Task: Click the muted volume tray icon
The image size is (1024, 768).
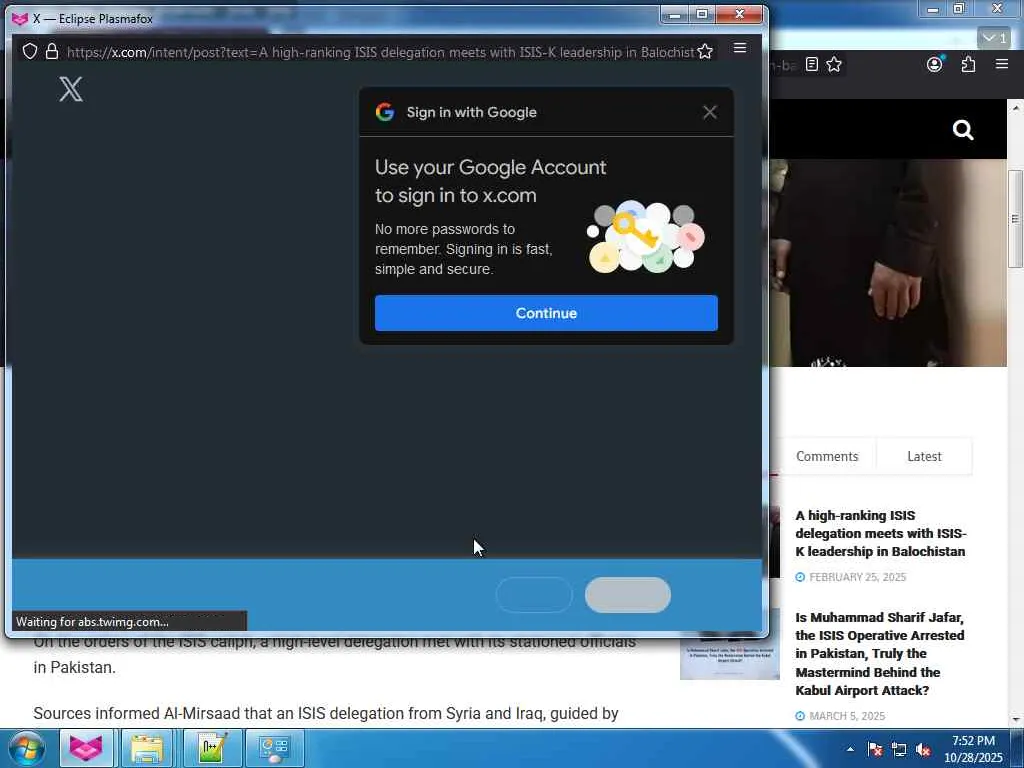Action: click(923, 749)
